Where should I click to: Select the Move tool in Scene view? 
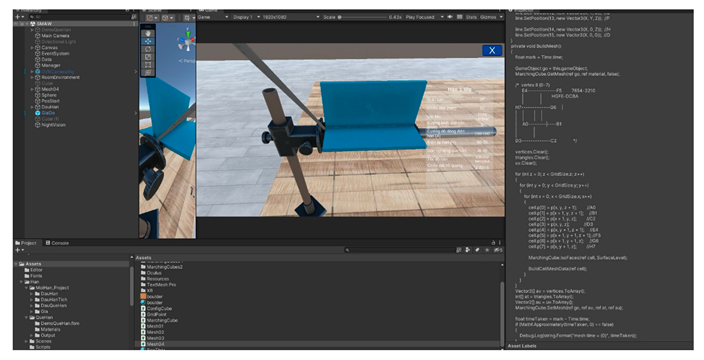point(148,41)
